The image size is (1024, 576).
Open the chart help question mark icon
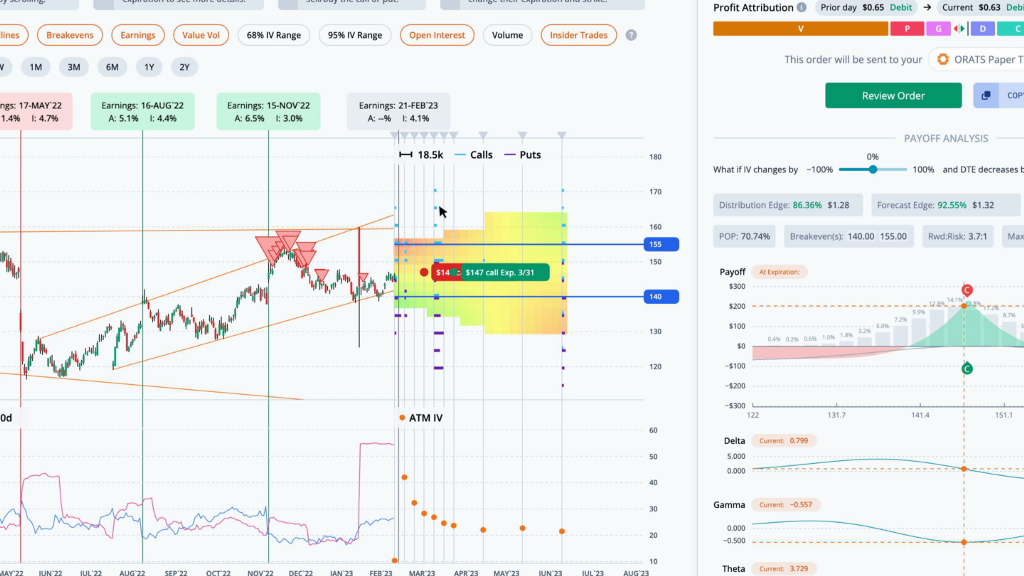631,35
